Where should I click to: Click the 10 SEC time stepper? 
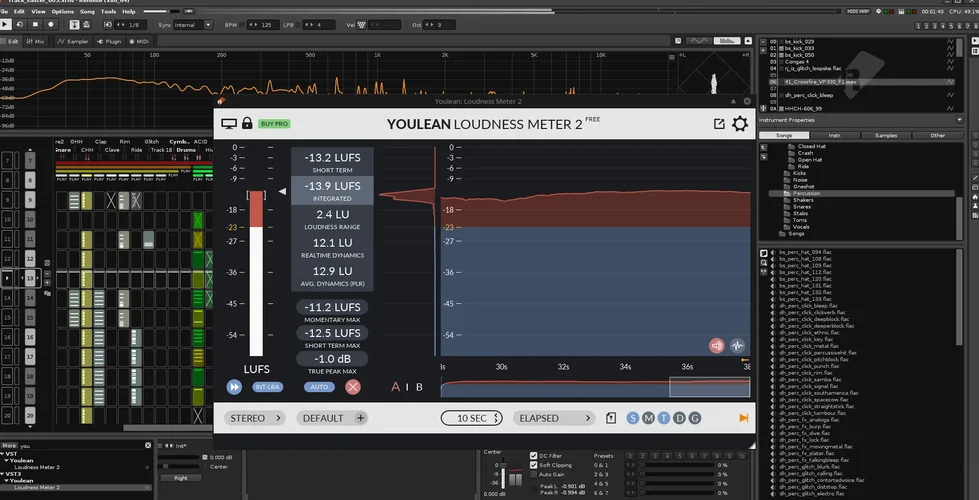(471, 418)
